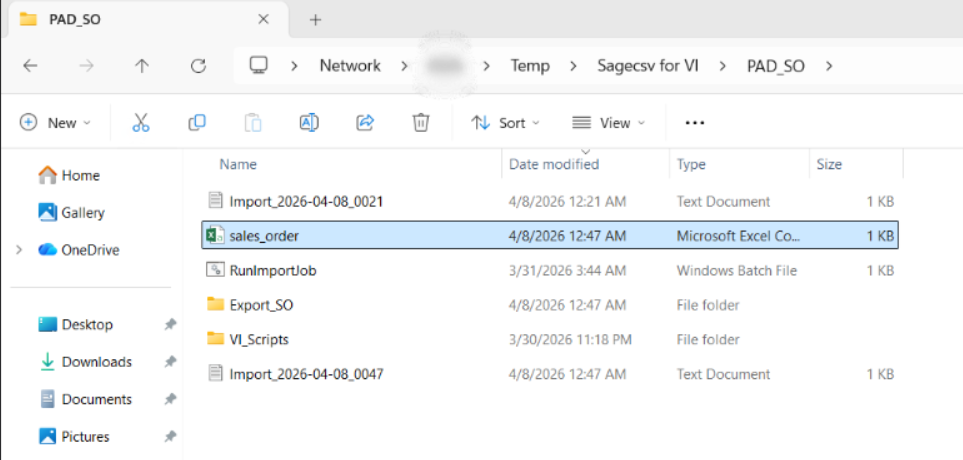
Task: Click the date 3/30/2026 11:18 PM
Action: tap(570, 340)
